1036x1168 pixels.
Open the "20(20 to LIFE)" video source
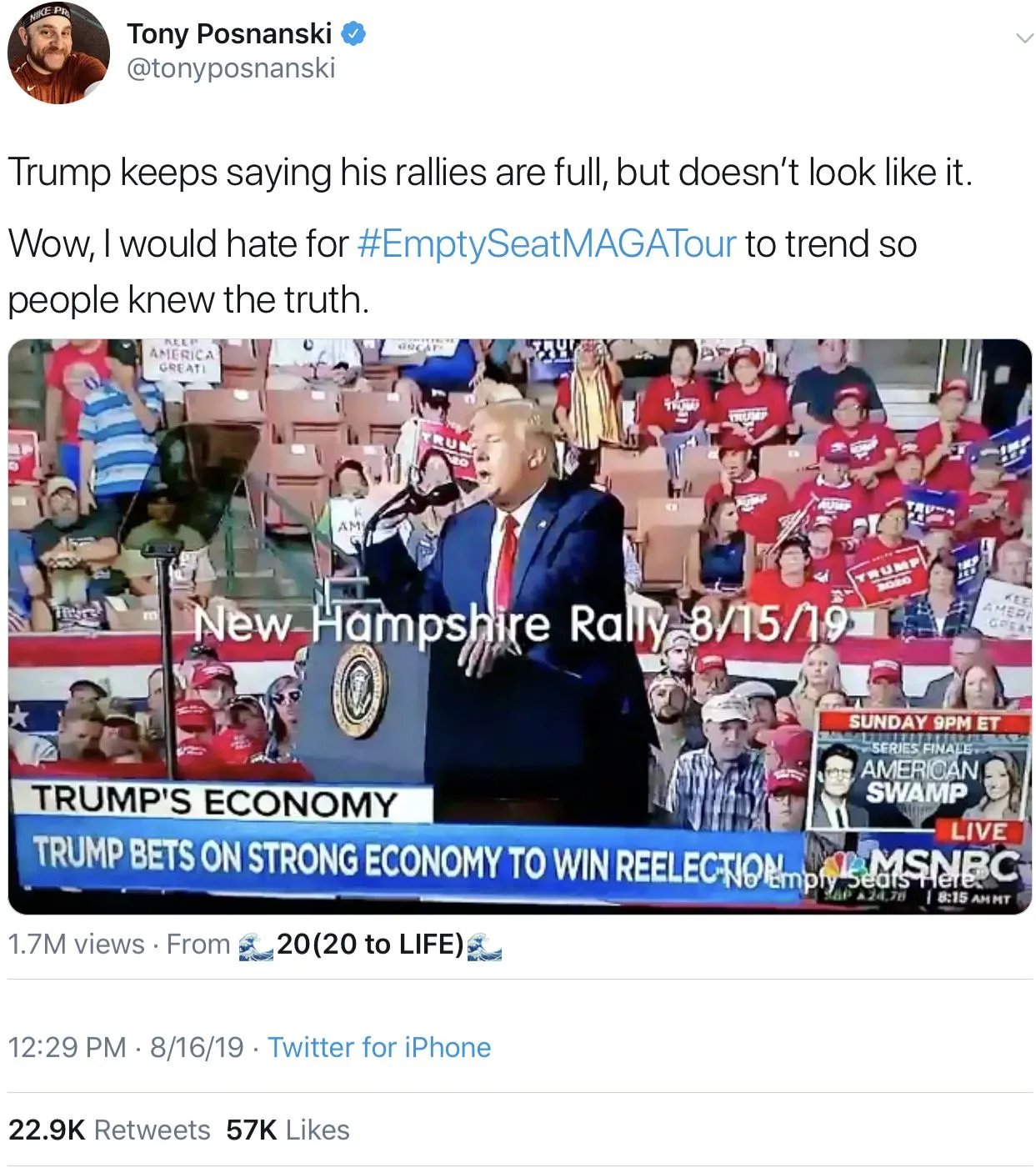[x=370, y=945]
